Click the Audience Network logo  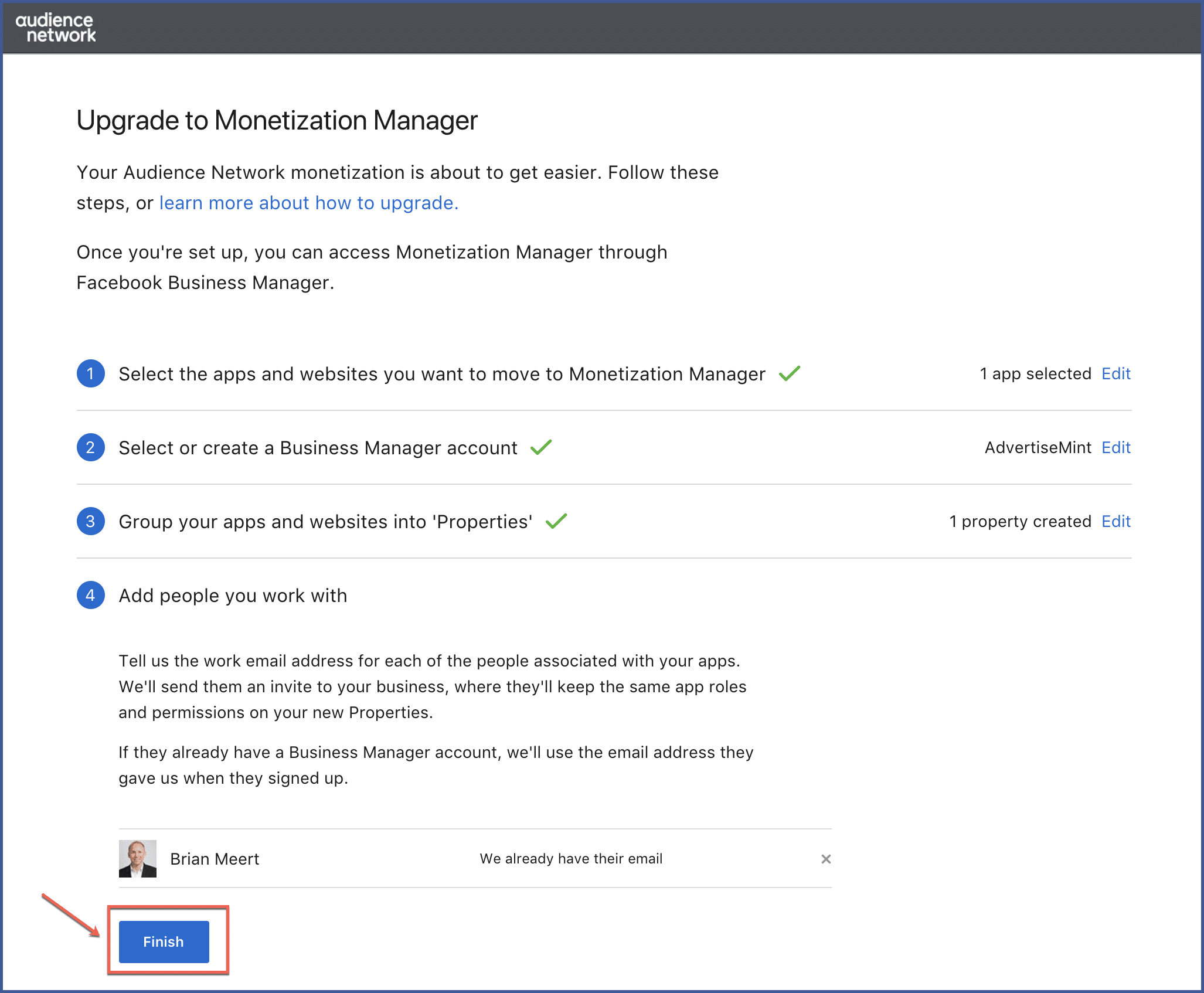point(55,28)
